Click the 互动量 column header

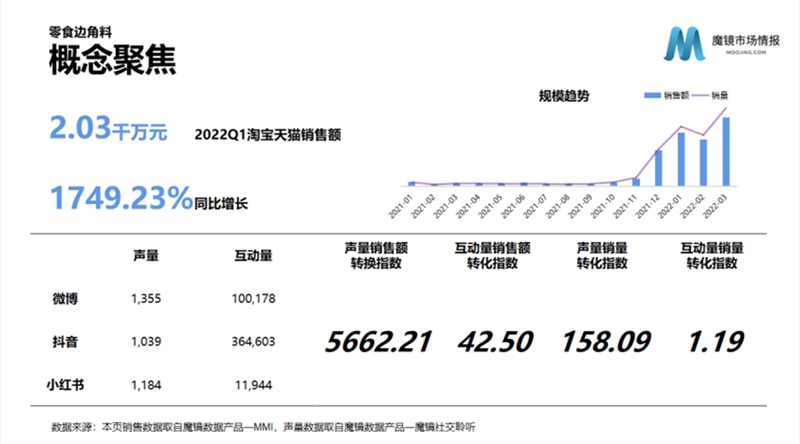(x=254, y=255)
